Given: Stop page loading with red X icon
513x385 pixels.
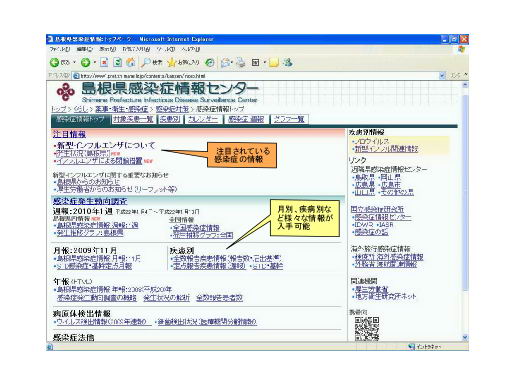Looking at the screenshot, I should [104, 62].
